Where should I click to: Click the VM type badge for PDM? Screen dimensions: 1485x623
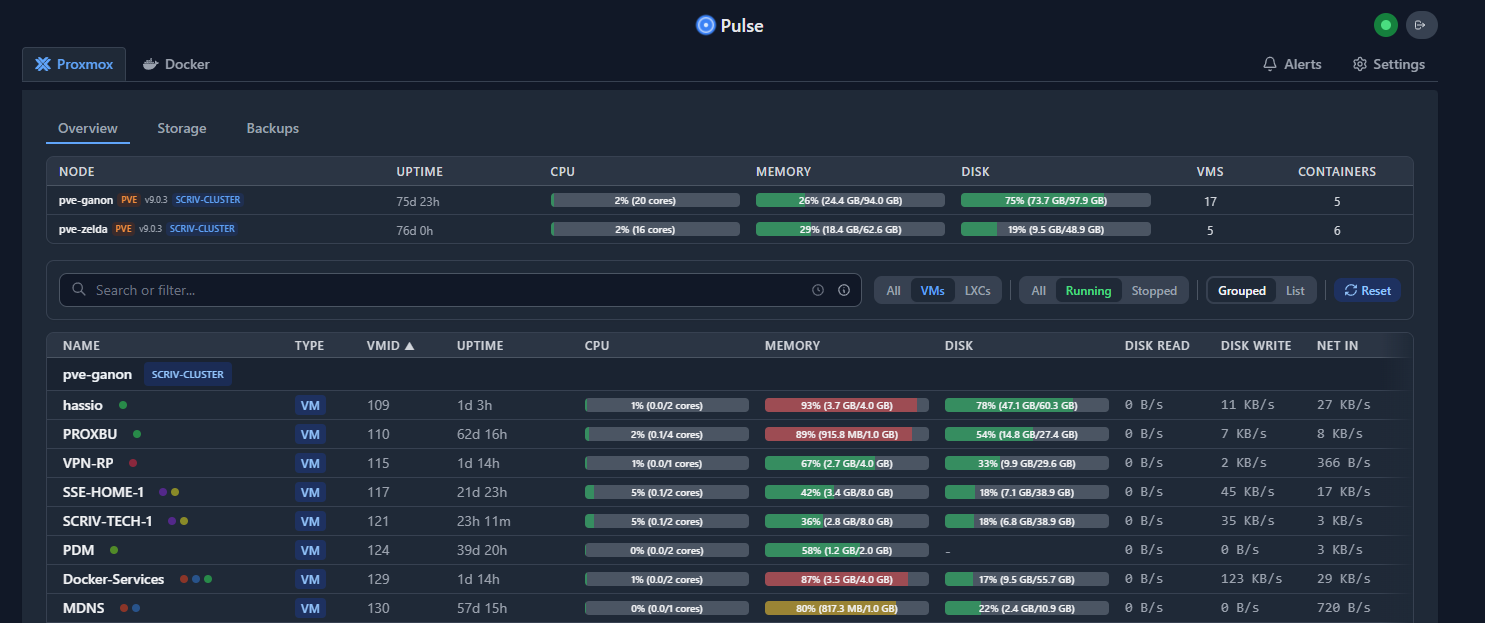coord(310,551)
